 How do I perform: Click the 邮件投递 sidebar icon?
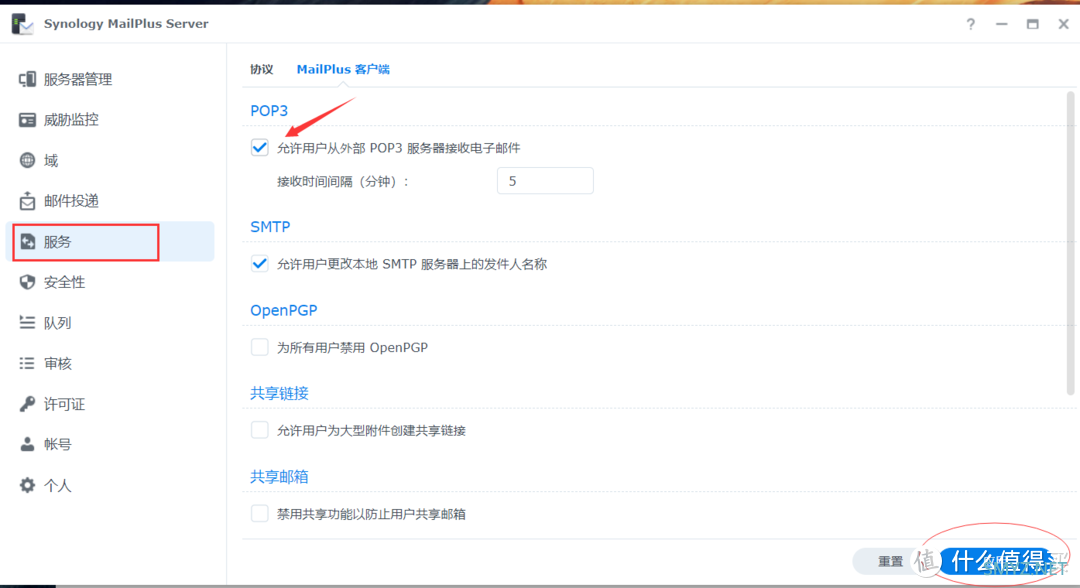(28, 201)
